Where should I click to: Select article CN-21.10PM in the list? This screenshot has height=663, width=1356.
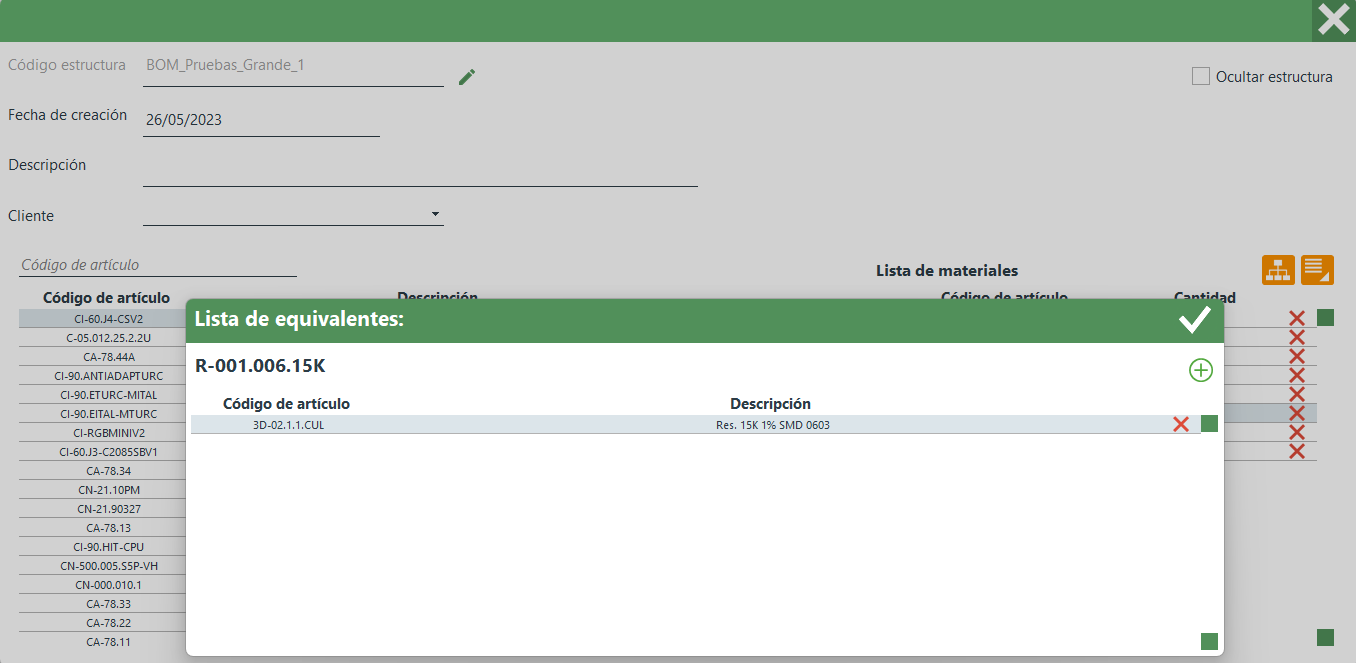[108, 490]
